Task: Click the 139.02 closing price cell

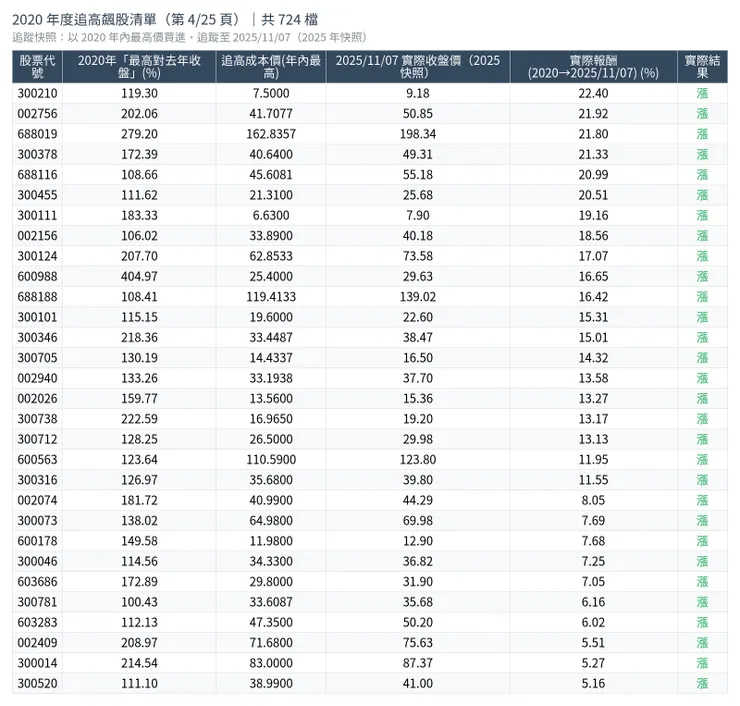Action: (x=418, y=297)
